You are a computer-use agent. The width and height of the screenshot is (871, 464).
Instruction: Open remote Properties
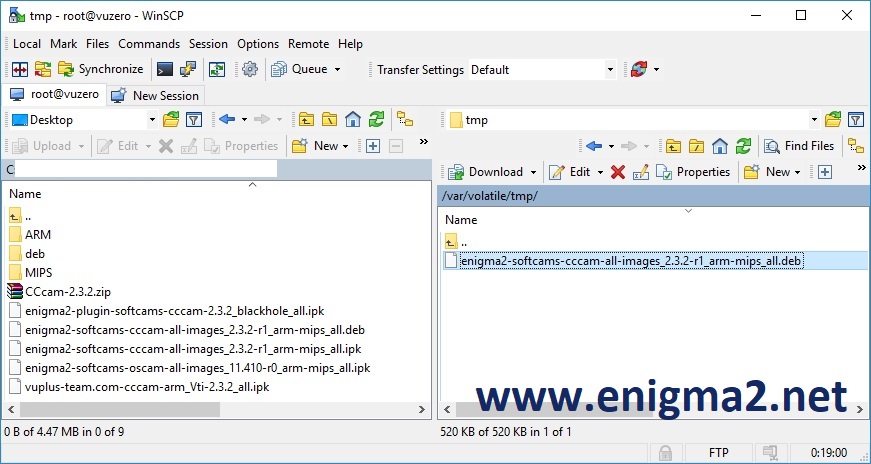pos(693,172)
